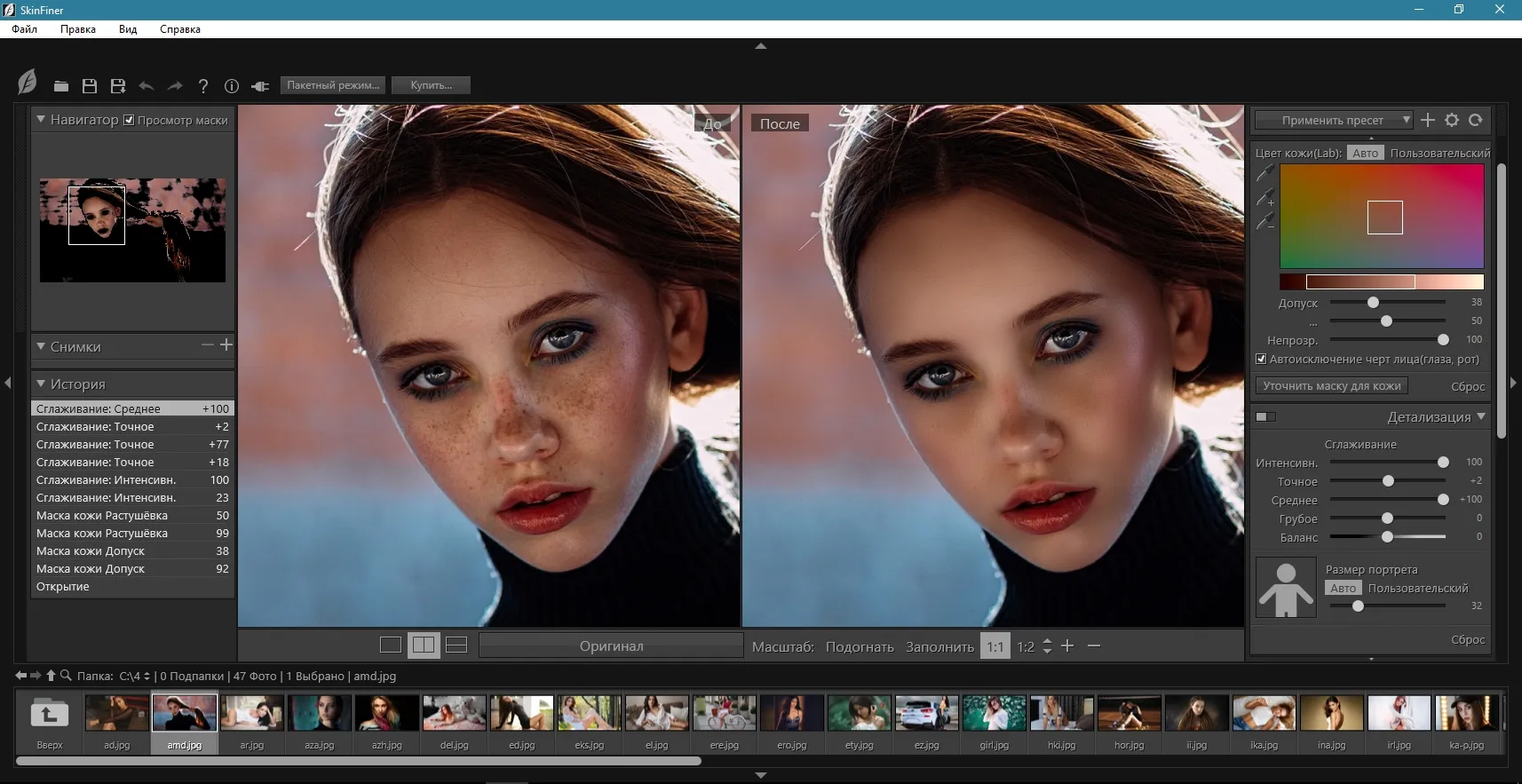Screen dimensions: 1522x784
Task: Add a snapshot with the plus icon
Action: click(226, 344)
